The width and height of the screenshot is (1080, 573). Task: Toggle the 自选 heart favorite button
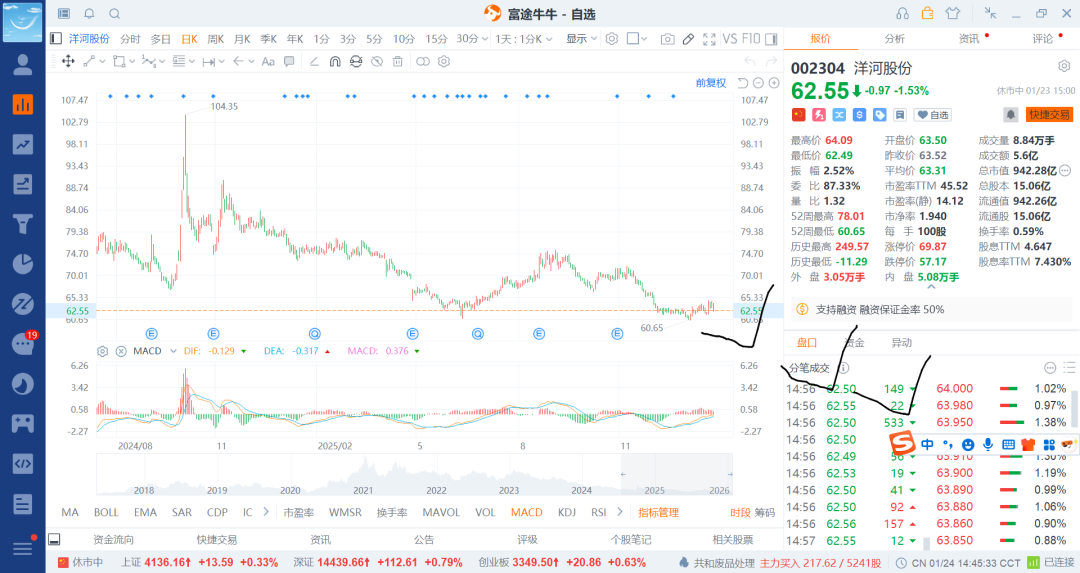[933, 115]
